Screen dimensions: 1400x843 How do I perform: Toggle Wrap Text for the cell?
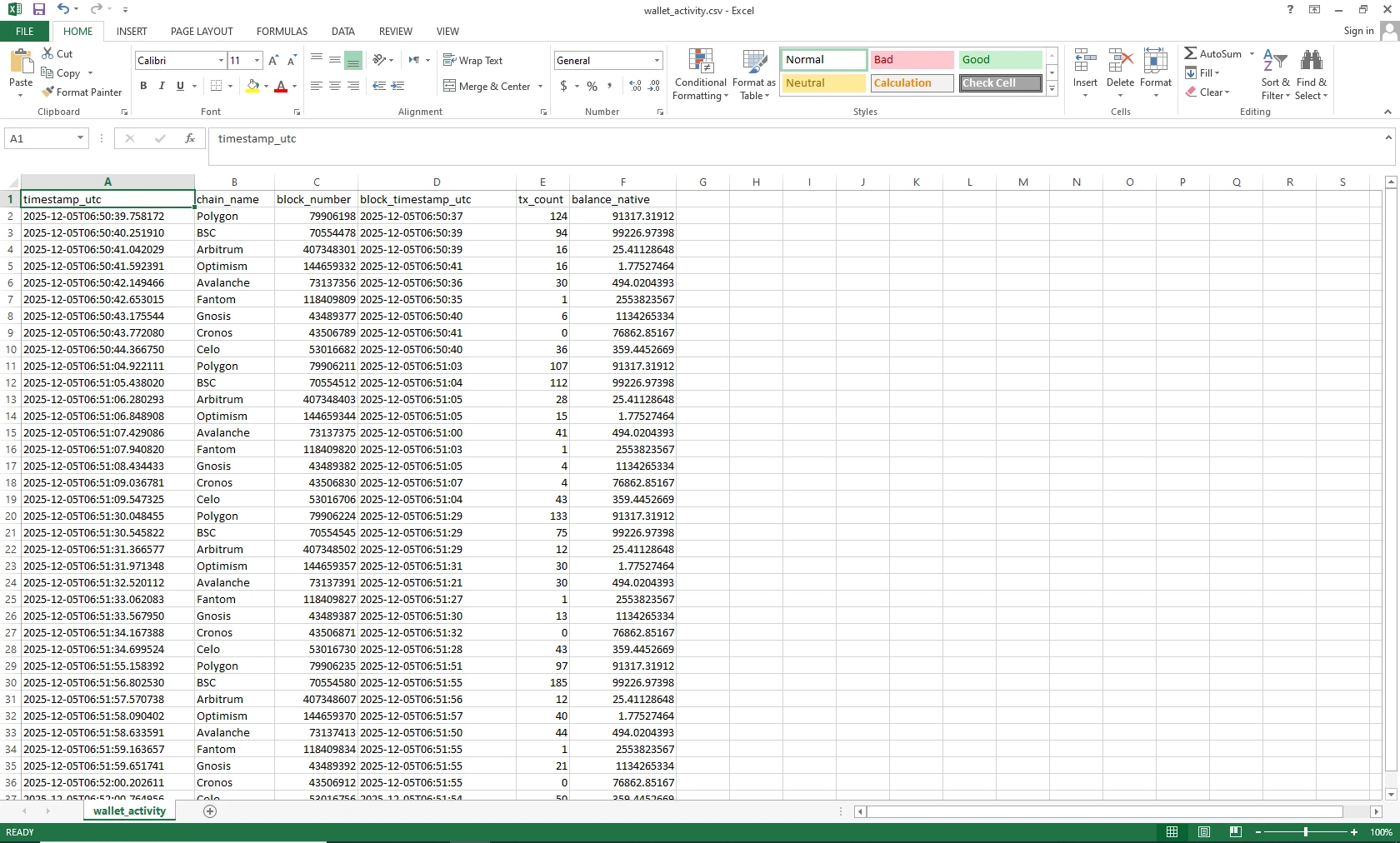pyautogui.click(x=472, y=61)
